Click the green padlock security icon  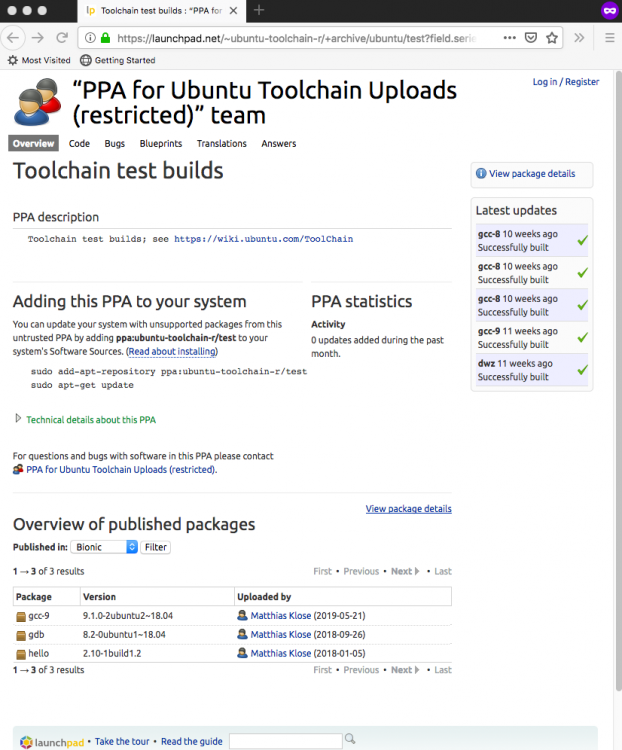click(x=106, y=38)
